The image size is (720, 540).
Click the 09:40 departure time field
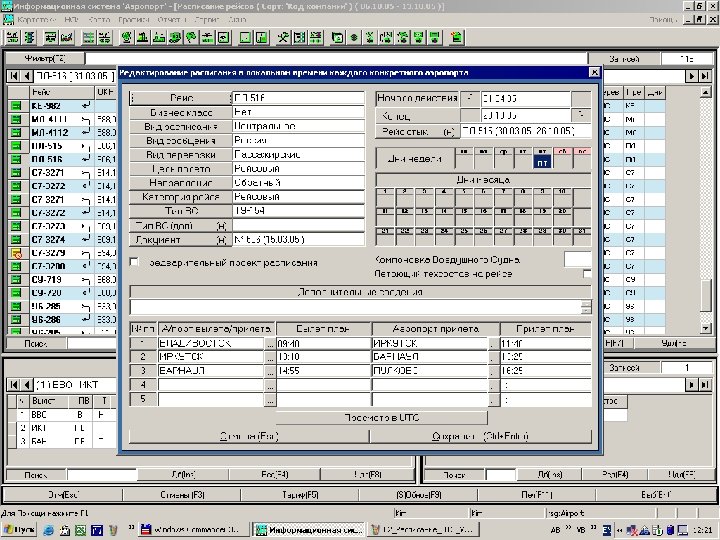(x=323, y=343)
